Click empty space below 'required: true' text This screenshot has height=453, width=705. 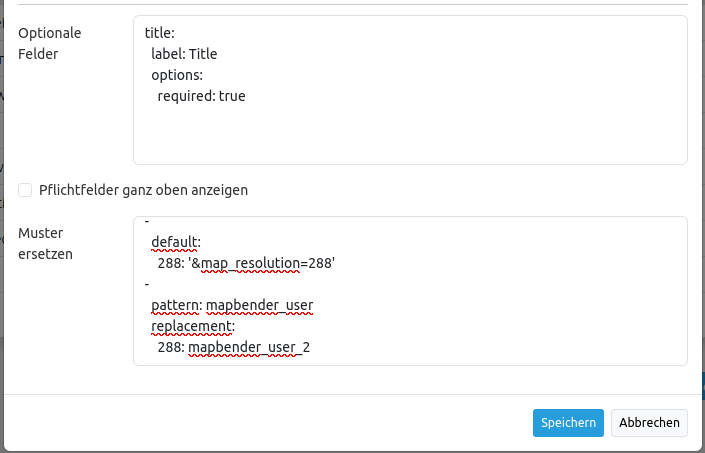(x=400, y=135)
